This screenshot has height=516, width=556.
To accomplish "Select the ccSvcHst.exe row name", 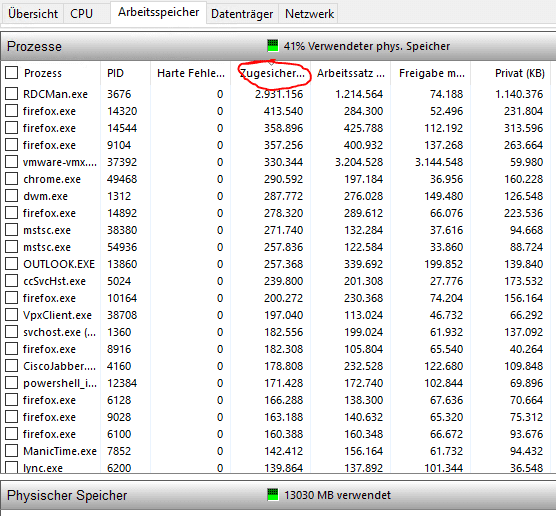I will (54, 281).
